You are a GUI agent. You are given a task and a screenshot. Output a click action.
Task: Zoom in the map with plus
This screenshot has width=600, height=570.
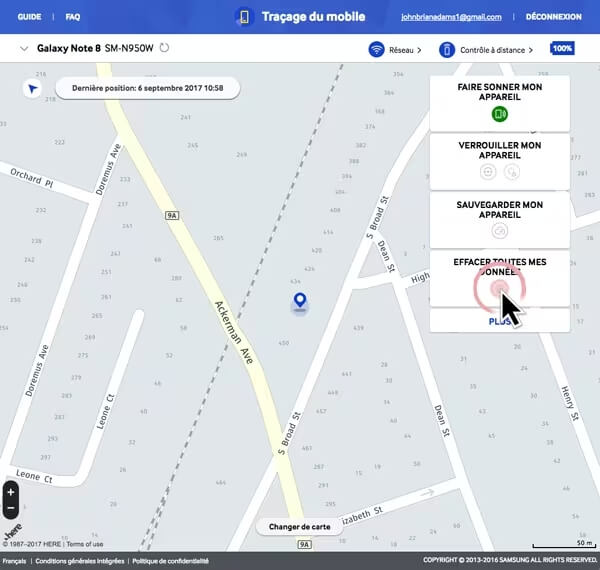(x=11, y=492)
